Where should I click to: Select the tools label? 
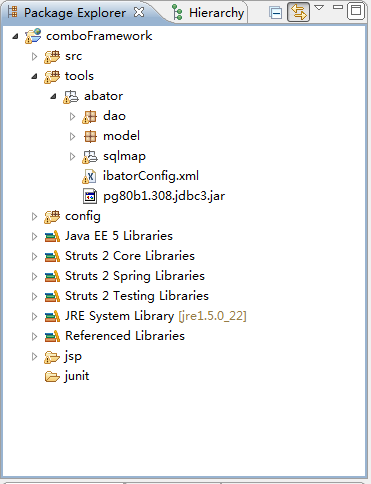pyautogui.click(x=79, y=76)
